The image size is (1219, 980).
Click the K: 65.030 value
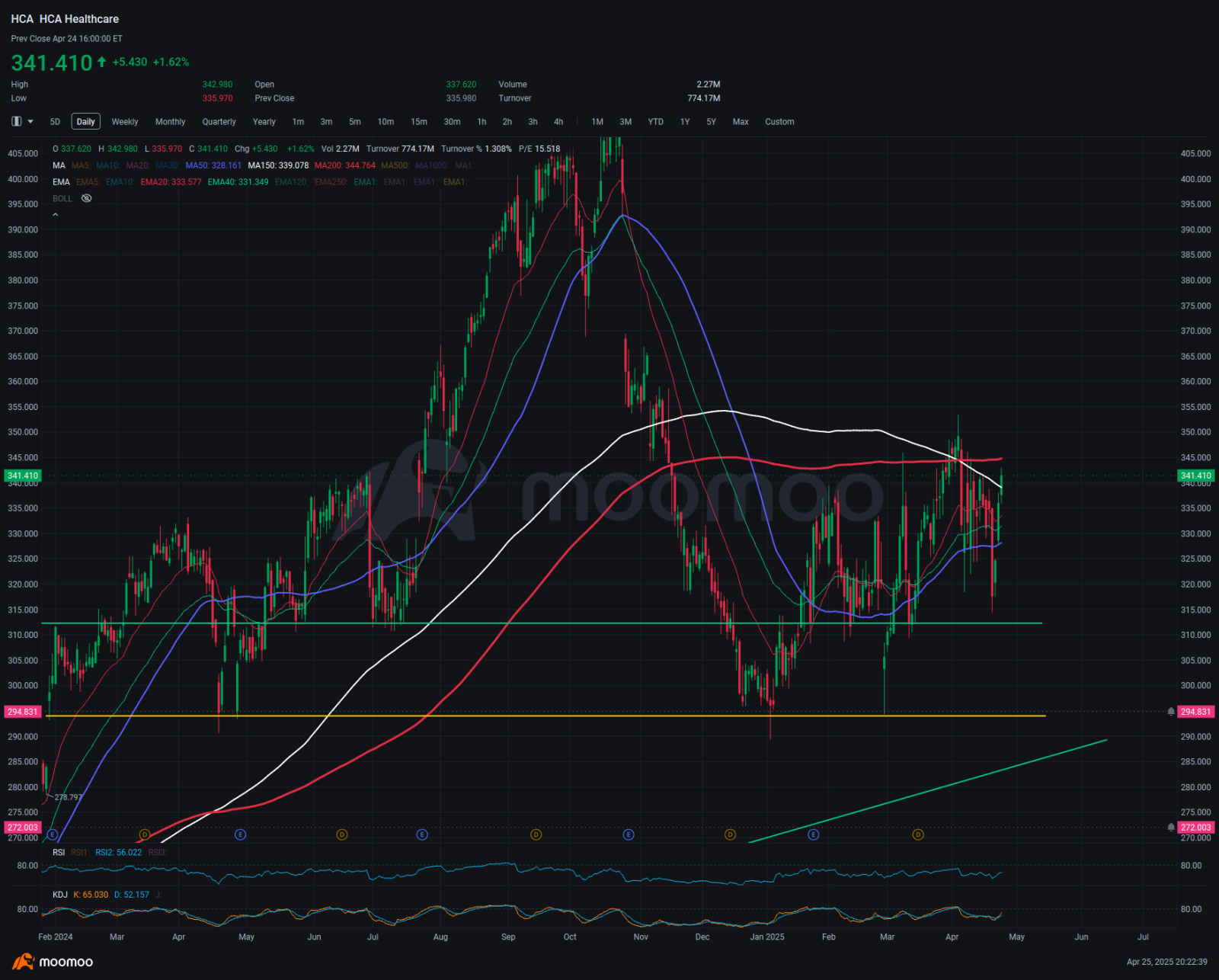[91, 895]
